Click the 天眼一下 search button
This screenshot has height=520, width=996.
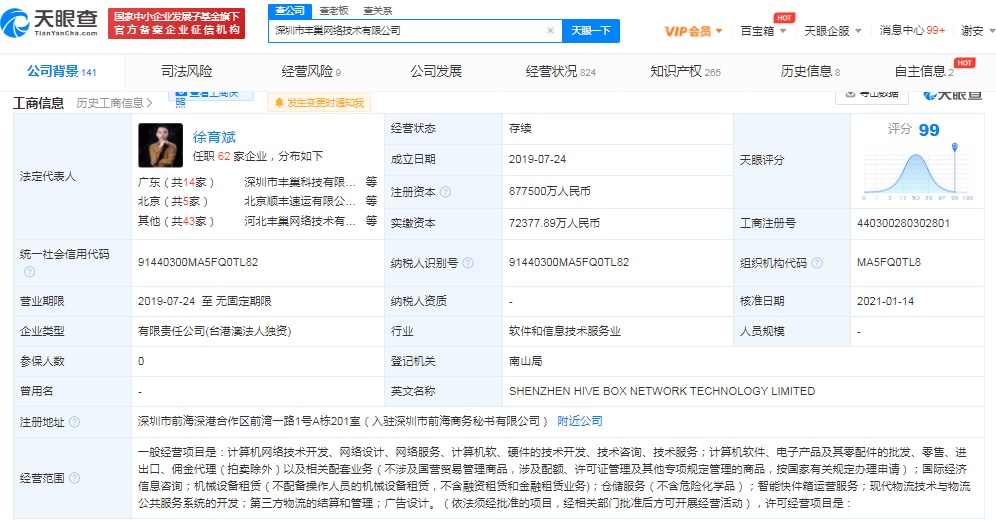tap(591, 30)
